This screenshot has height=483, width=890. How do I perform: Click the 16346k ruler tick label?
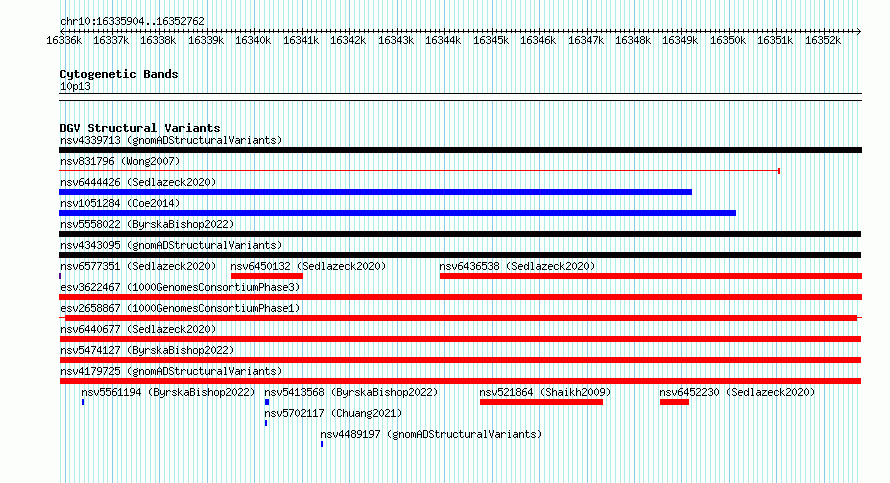click(x=538, y=40)
